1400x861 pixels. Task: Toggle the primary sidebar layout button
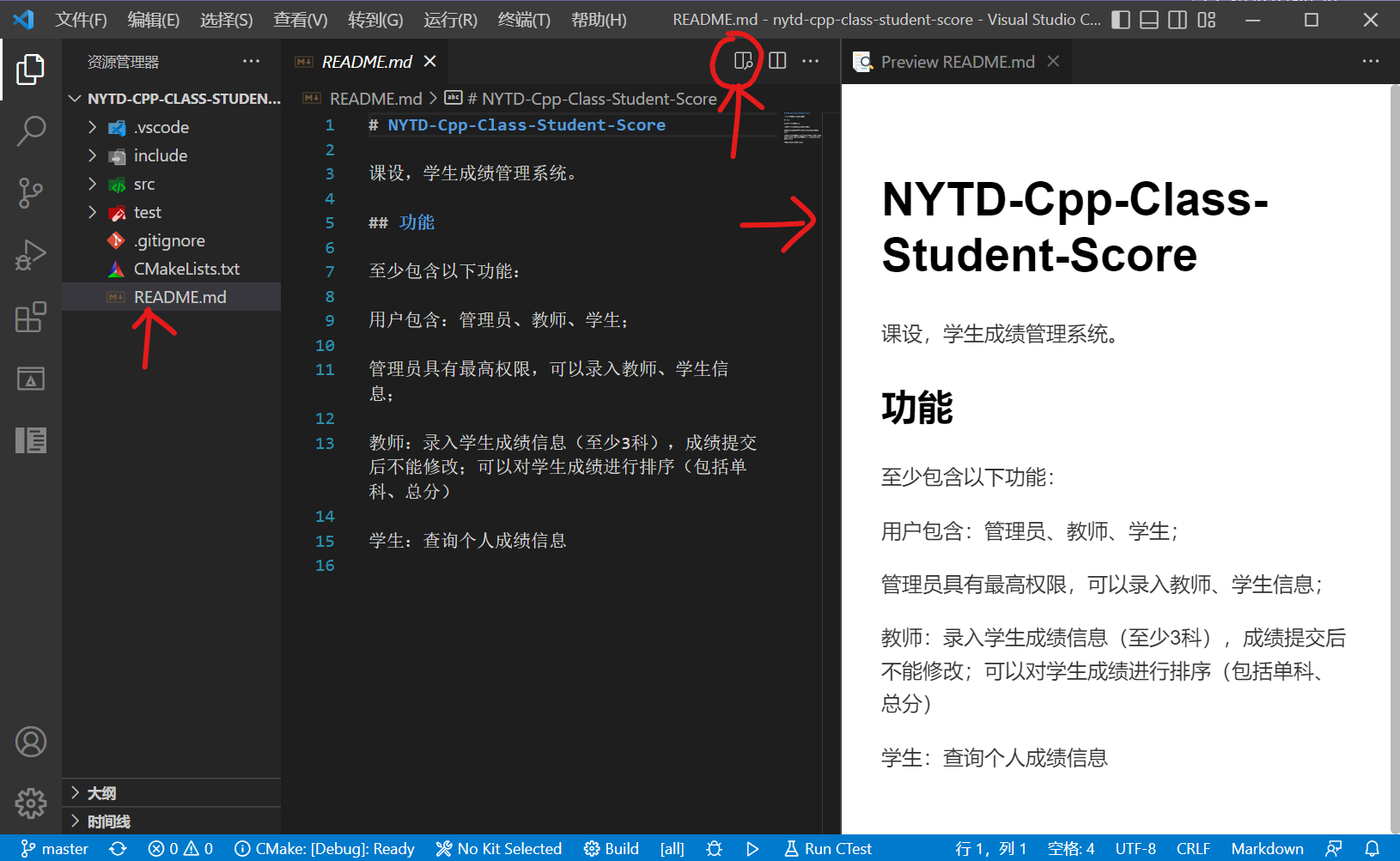[x=1121, y=20]
